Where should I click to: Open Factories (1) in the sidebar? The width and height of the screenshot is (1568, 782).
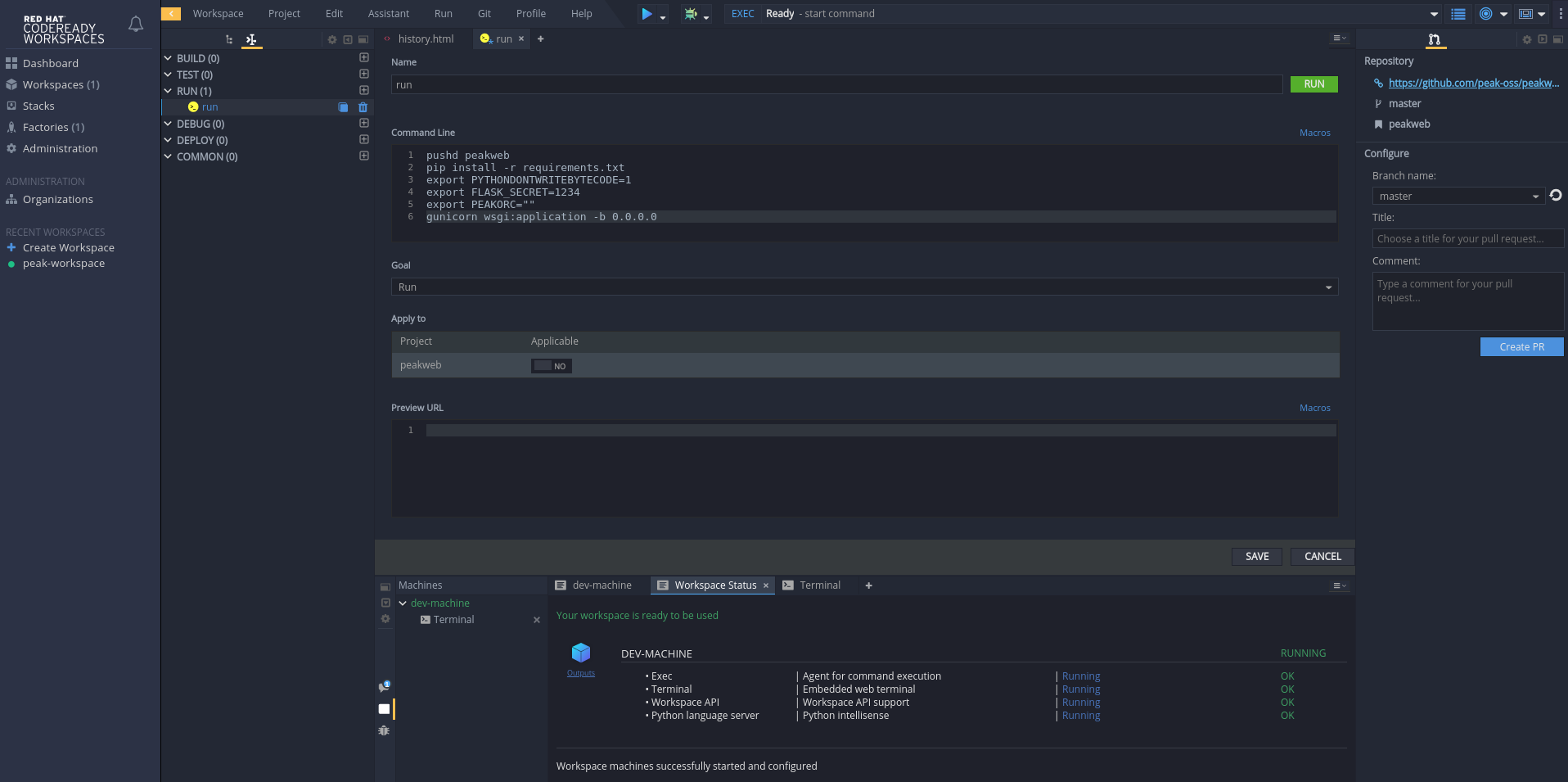(53, 128)
